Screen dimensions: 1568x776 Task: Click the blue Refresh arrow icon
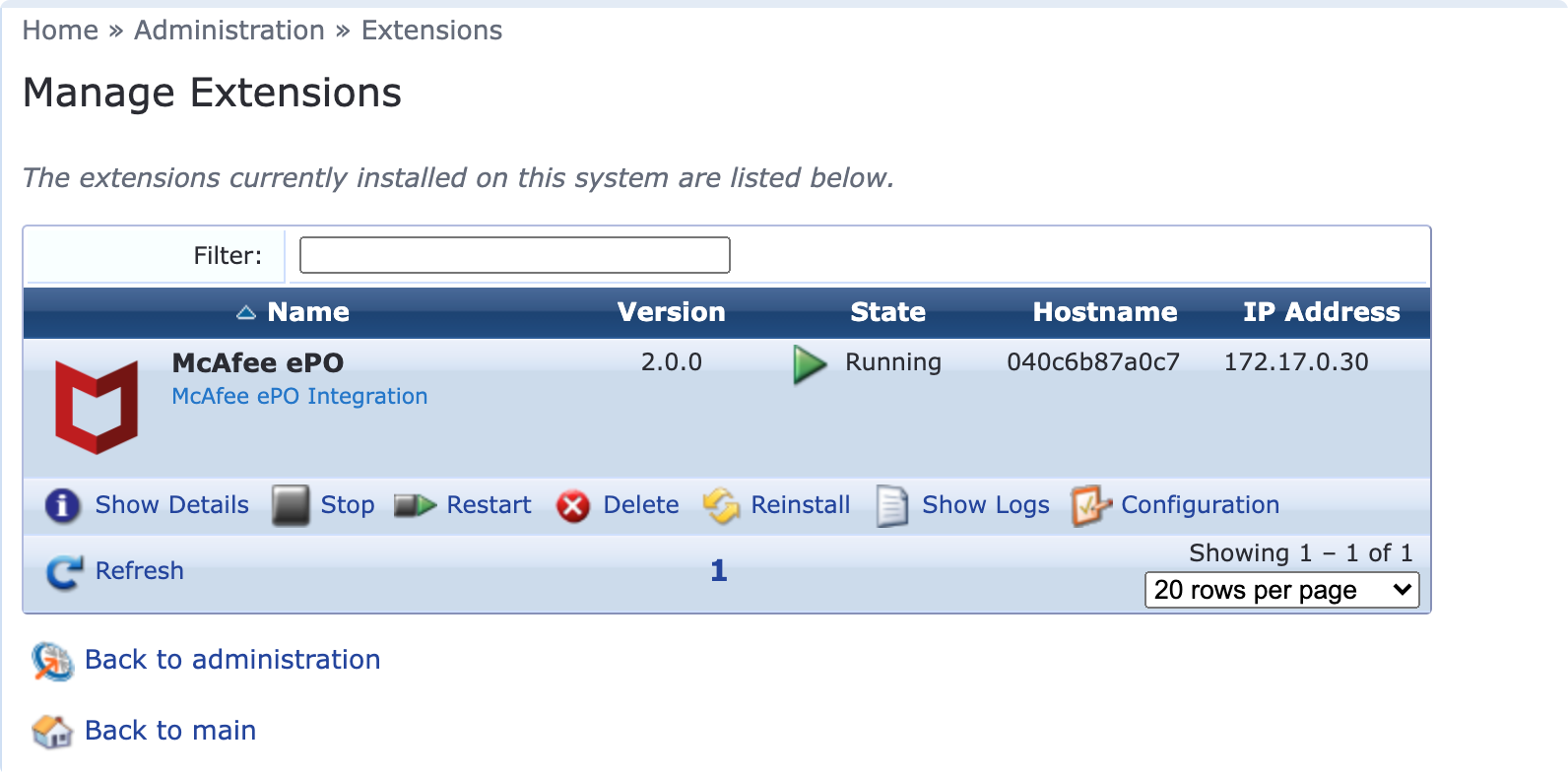tap(65, 572)
